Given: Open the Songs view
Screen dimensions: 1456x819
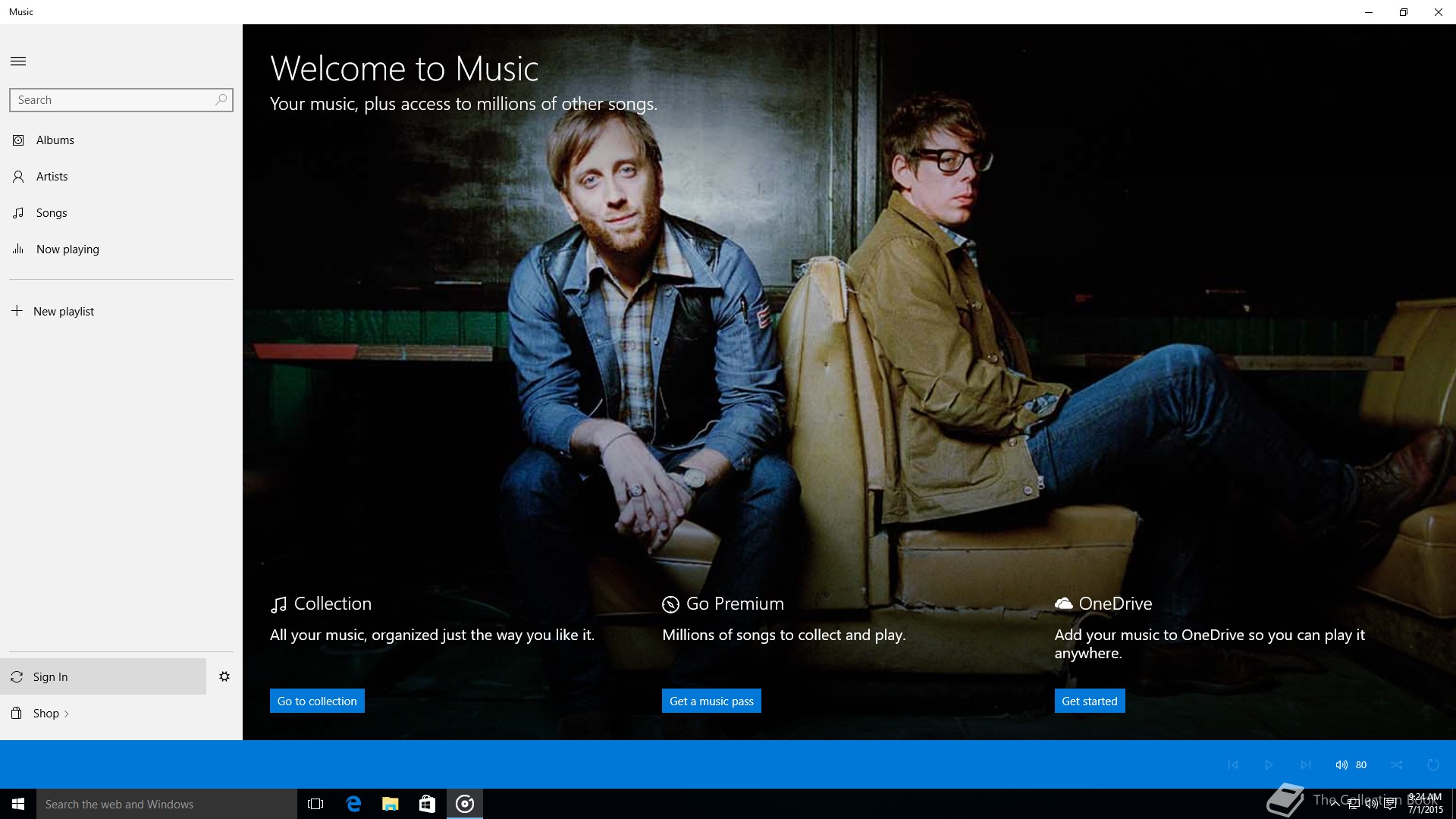Looking at the screenshot, I should [x=121, y=213].
